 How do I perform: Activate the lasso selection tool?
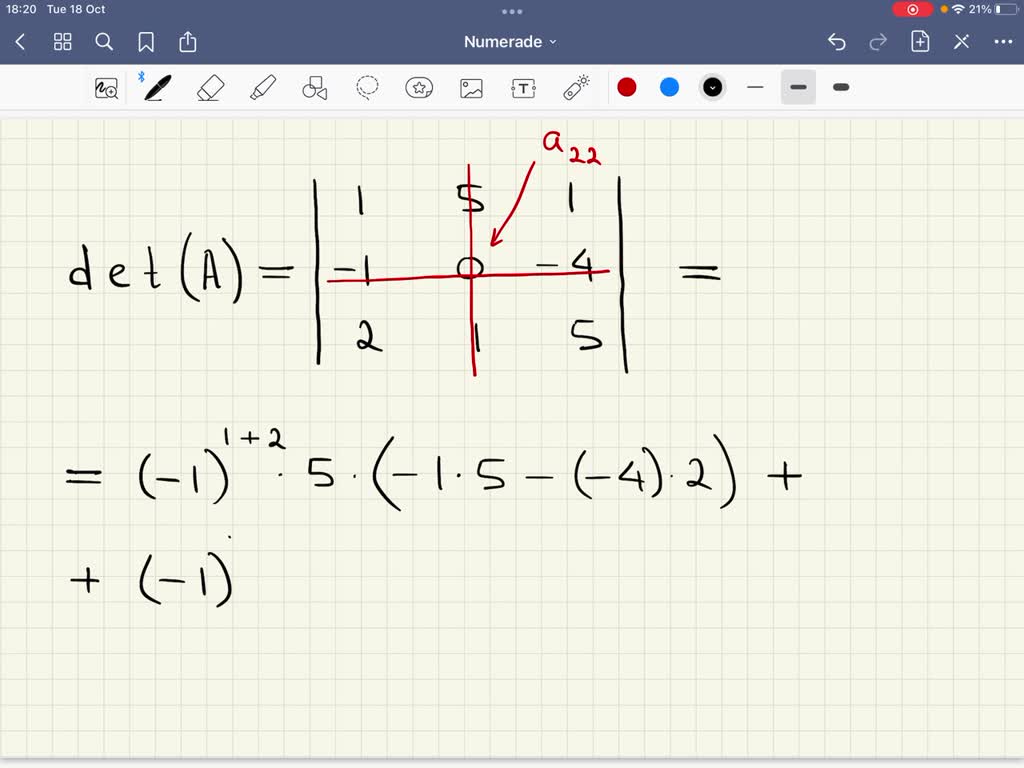coord(367,87)
